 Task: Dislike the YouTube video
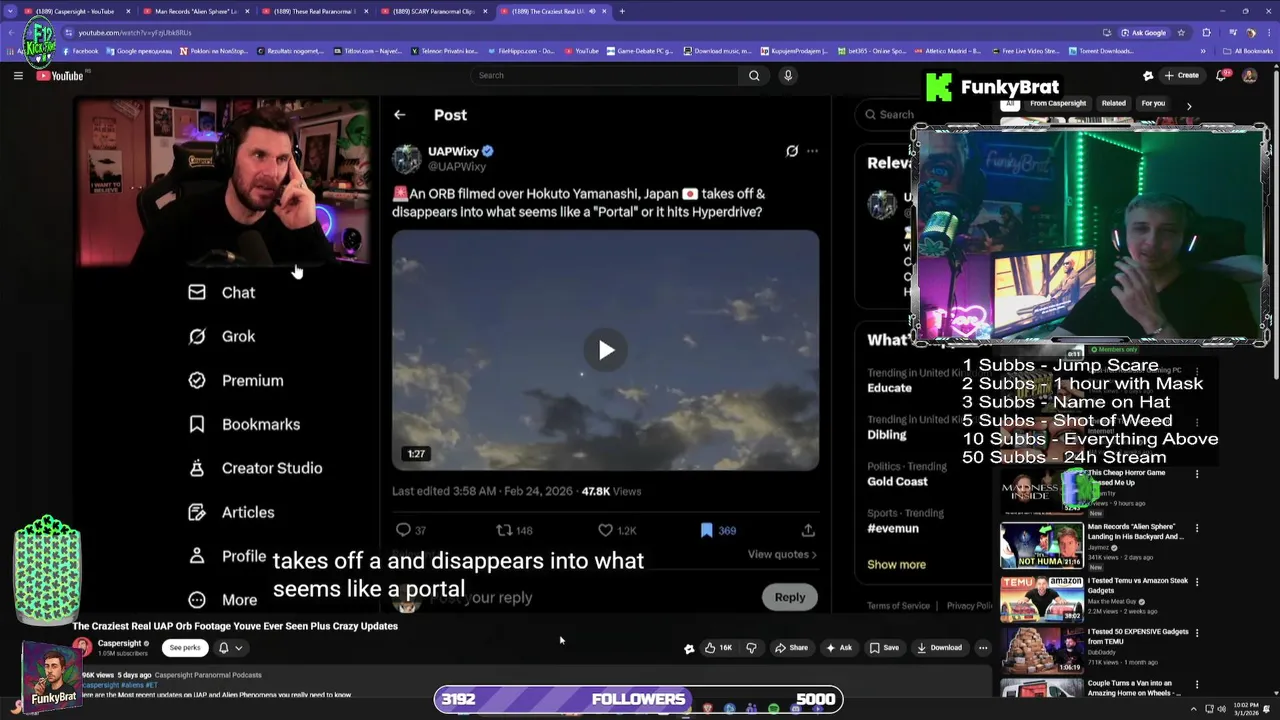click(752, 648)
